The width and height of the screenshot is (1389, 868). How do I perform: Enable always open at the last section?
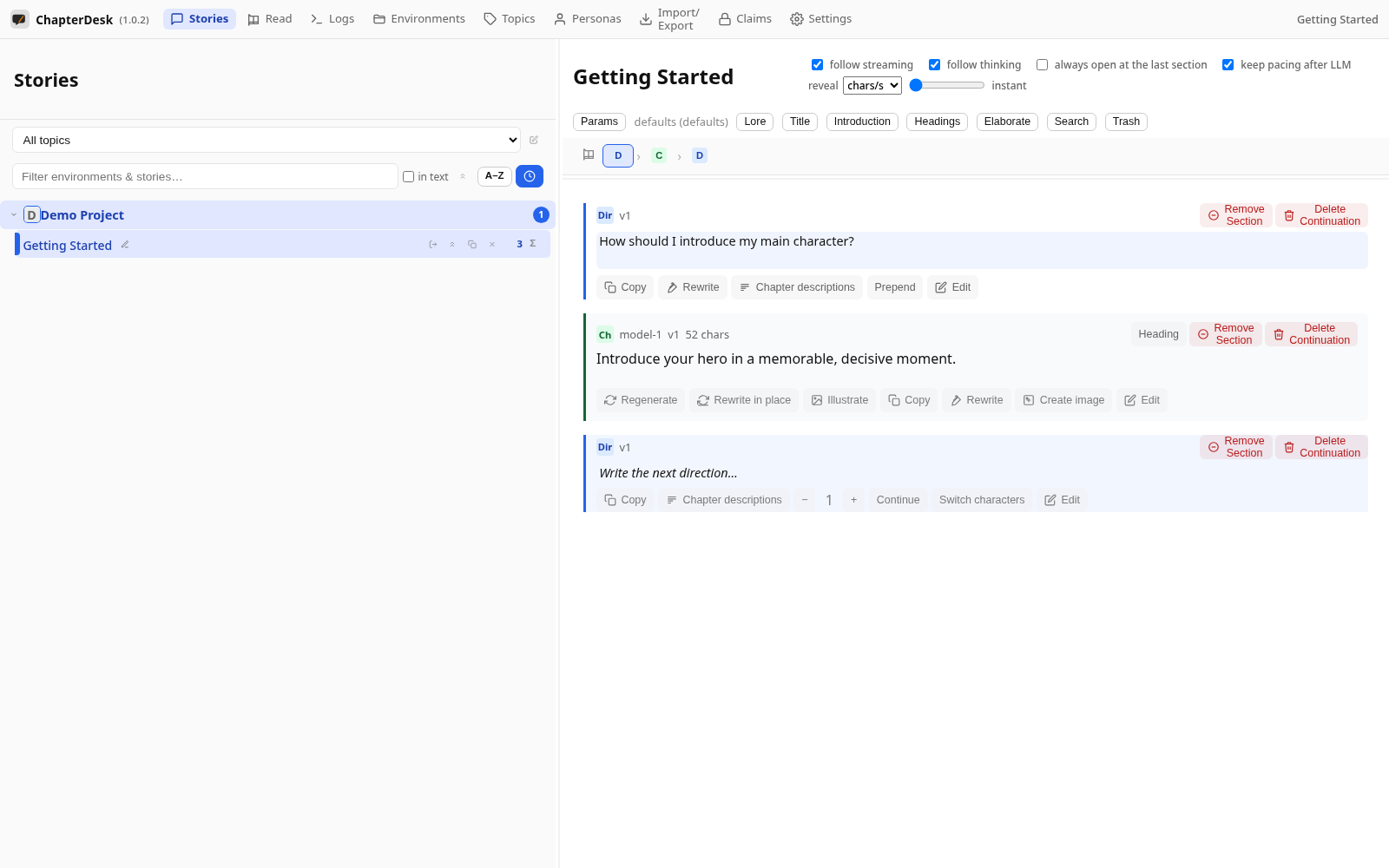pos(1042,65)
